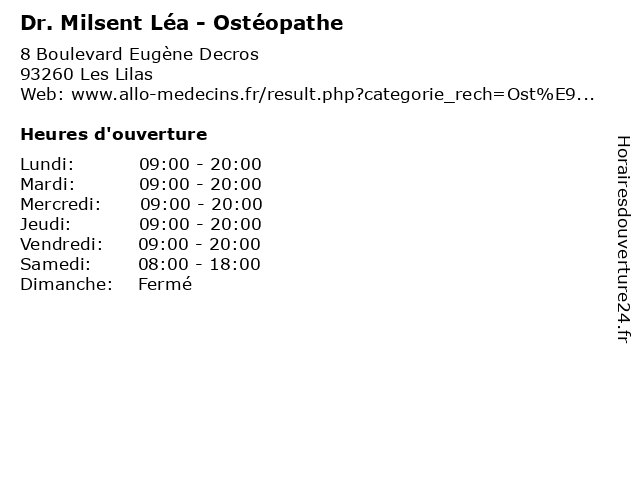Click the Lundi day label
Image resolution: width=640 pixels, height=480 pixels.
click(x=47, y=164)
